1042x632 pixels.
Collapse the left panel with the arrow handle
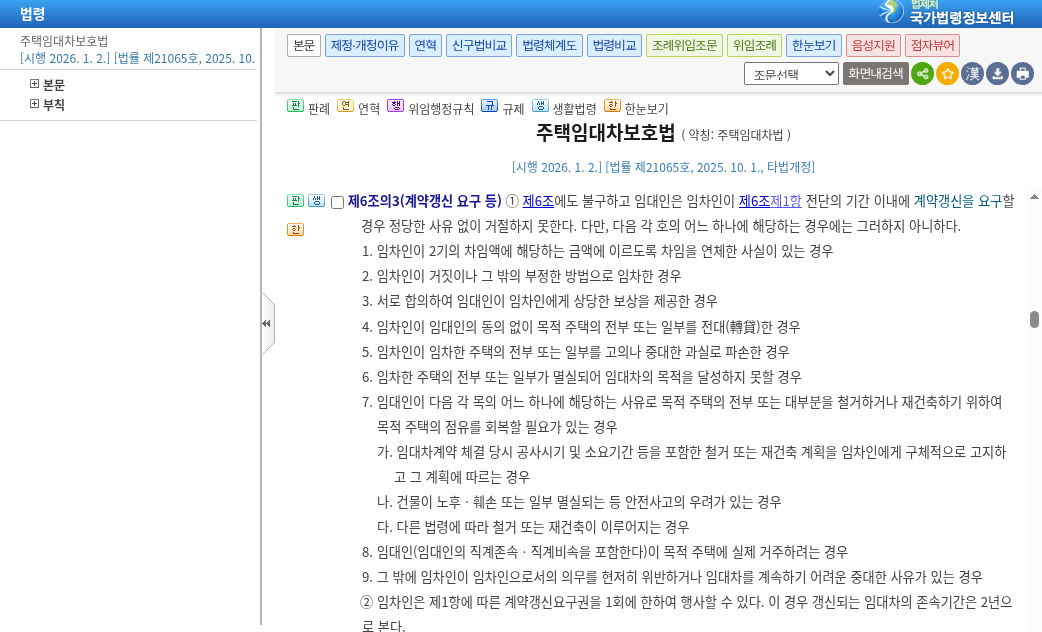267,324
